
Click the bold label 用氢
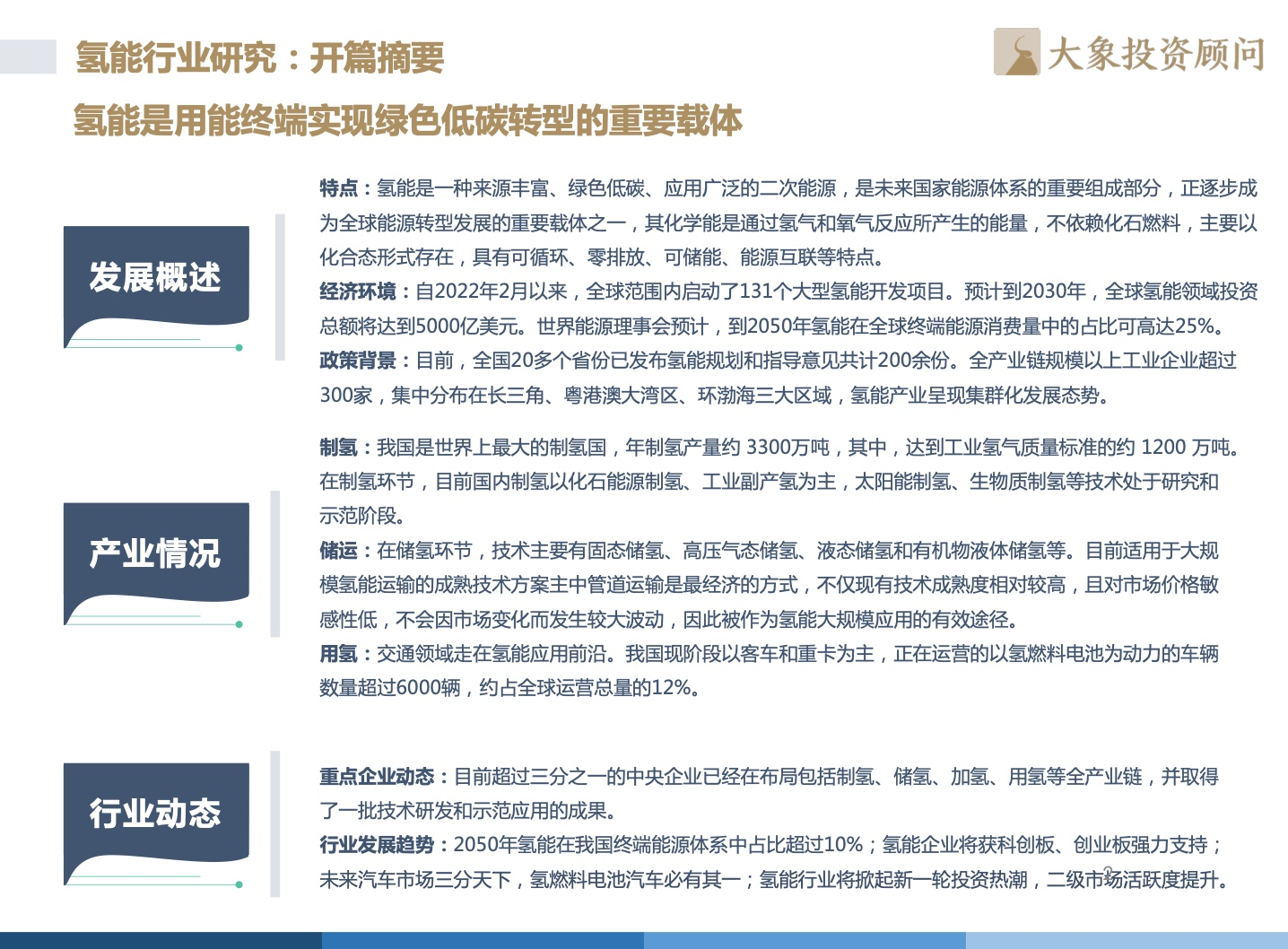pyautogui.click(x=339, y=654)
